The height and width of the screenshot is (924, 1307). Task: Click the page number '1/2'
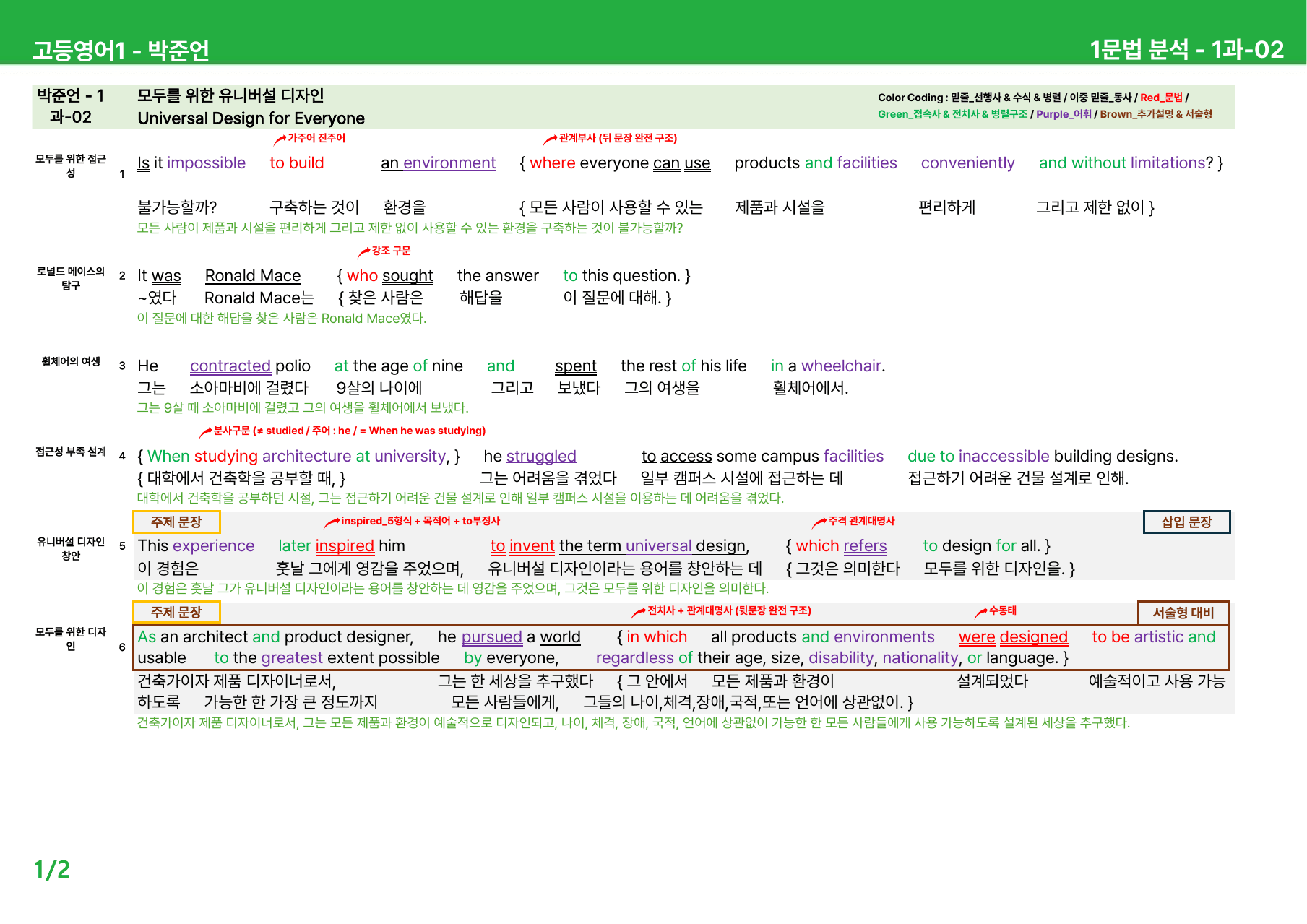click(52, 869)
